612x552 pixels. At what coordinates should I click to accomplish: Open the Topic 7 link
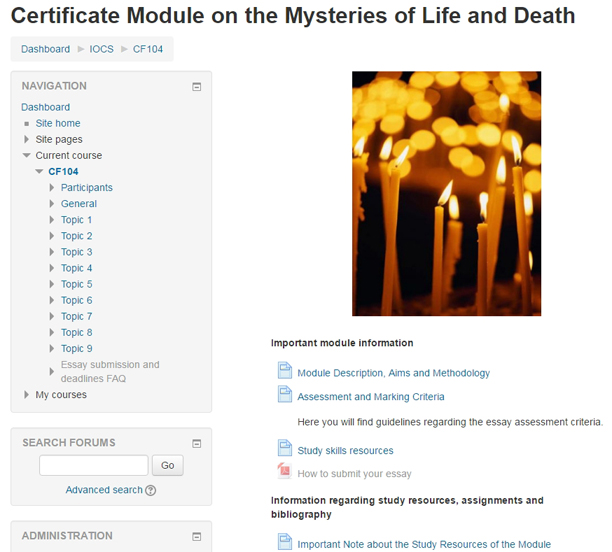[76, 316]
